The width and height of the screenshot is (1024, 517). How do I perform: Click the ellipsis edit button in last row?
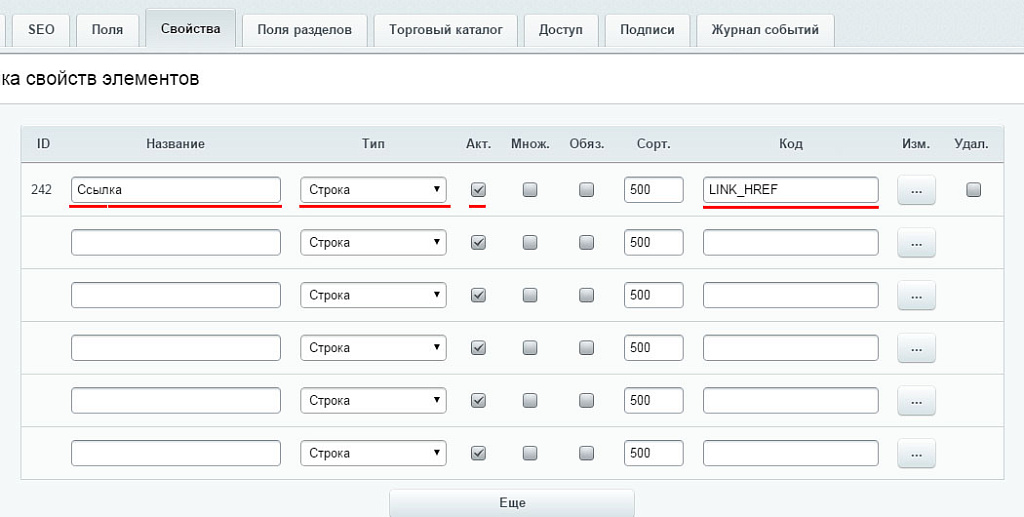coord(916,453)
